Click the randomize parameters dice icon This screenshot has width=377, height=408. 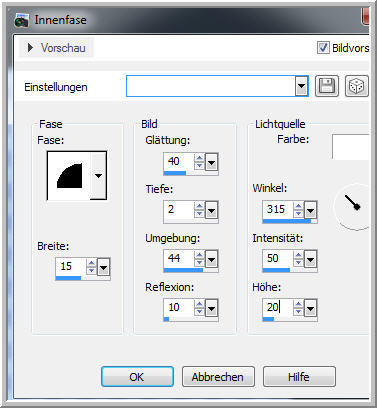pos(356,86)
